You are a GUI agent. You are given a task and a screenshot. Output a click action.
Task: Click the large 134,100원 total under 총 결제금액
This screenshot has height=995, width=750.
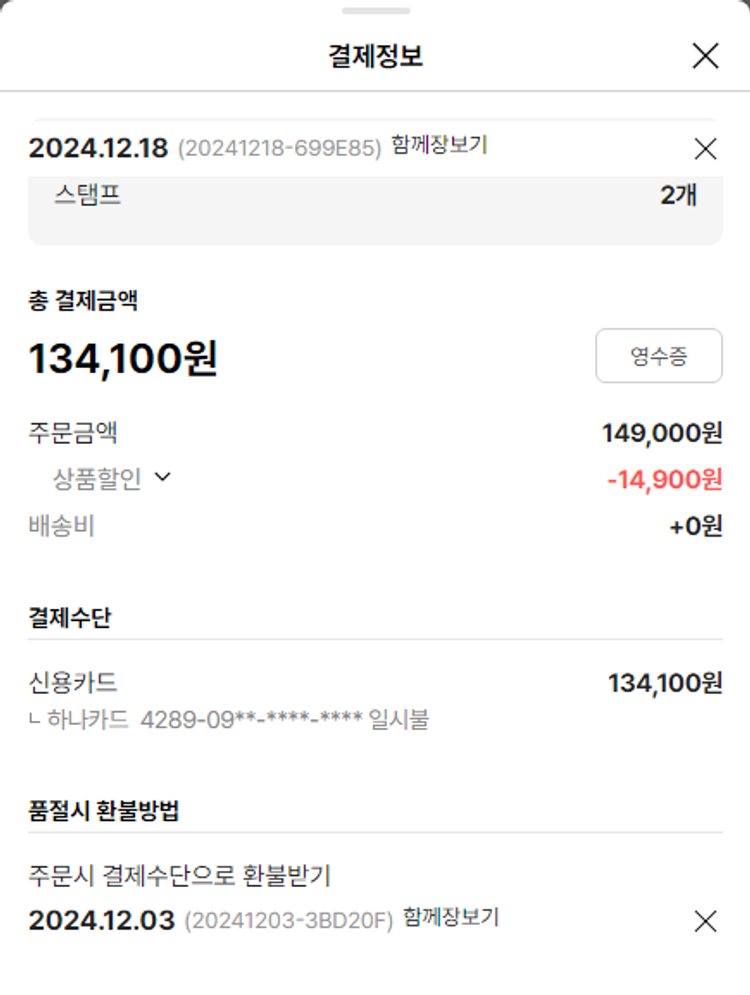(123, 358)
